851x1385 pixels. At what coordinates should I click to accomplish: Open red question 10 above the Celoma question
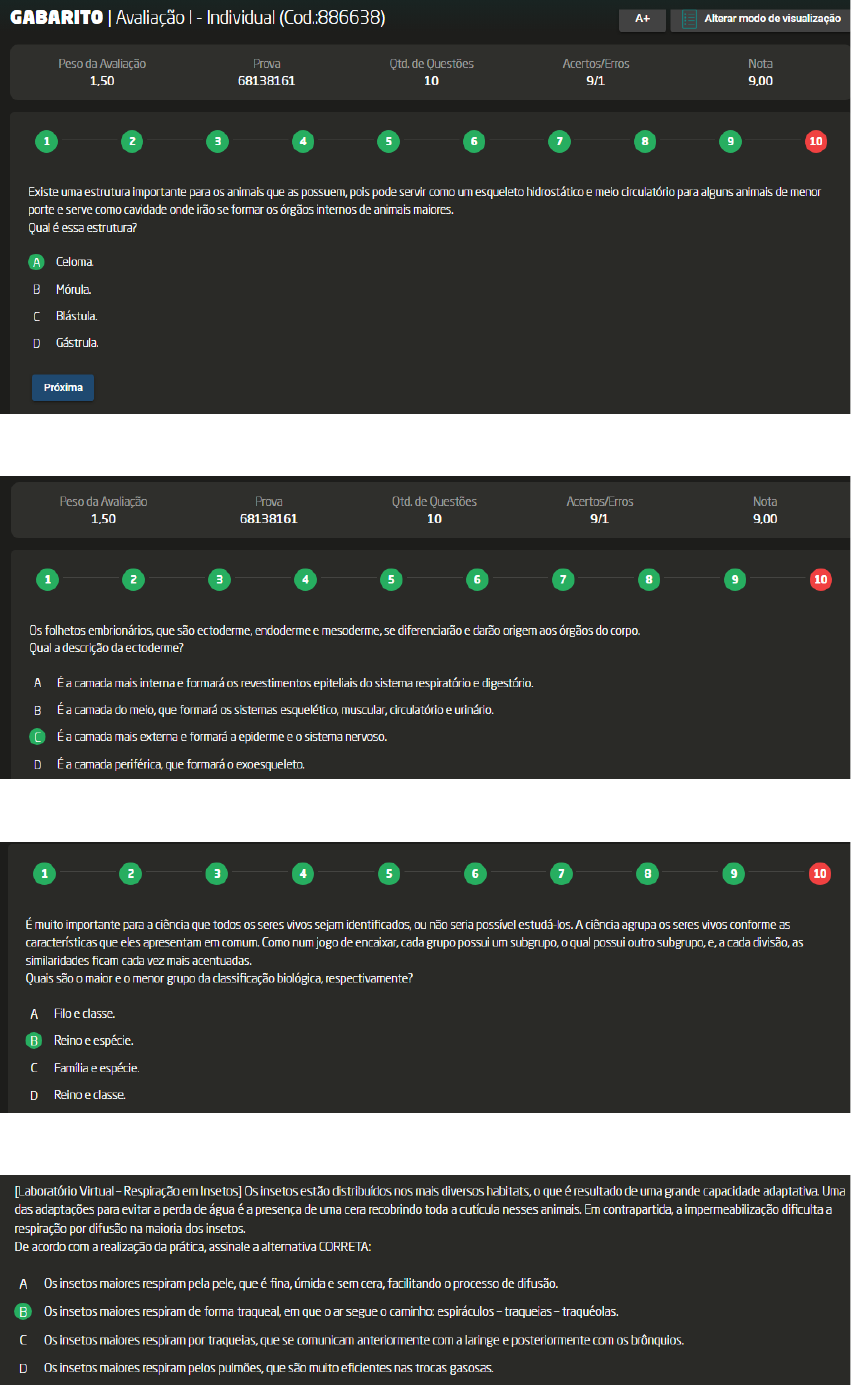[815, 141]
